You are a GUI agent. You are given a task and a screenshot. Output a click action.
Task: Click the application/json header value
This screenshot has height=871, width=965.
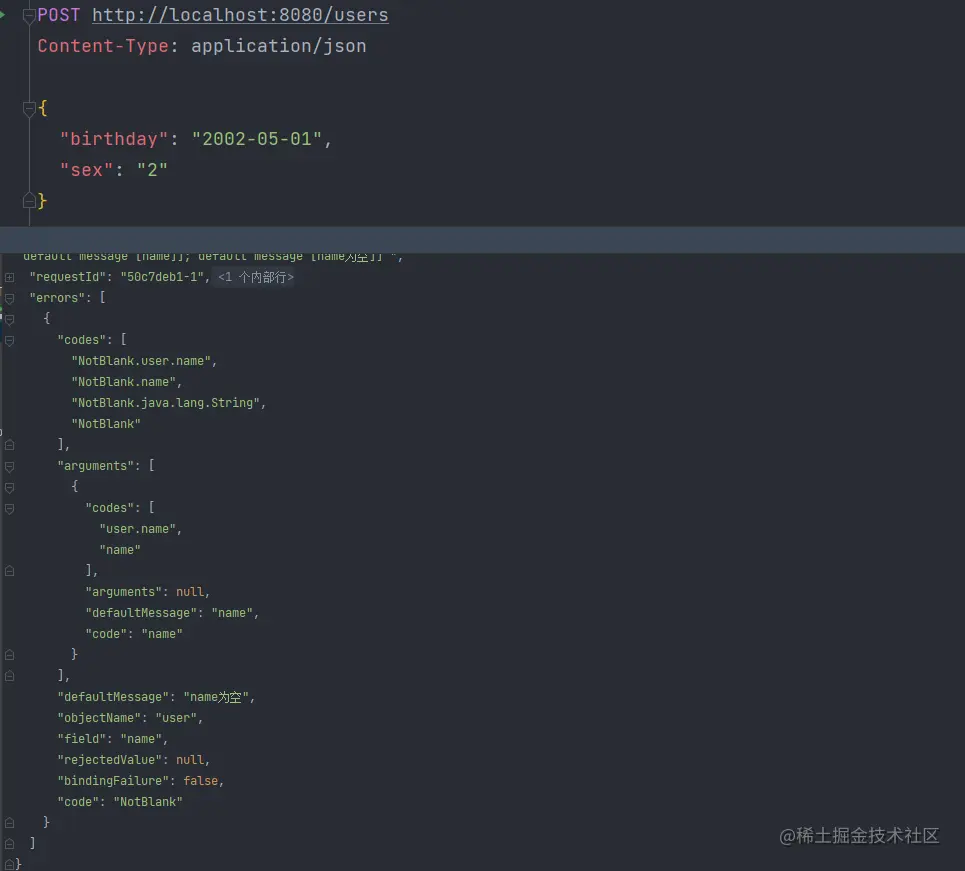click(x=278, y=46)
